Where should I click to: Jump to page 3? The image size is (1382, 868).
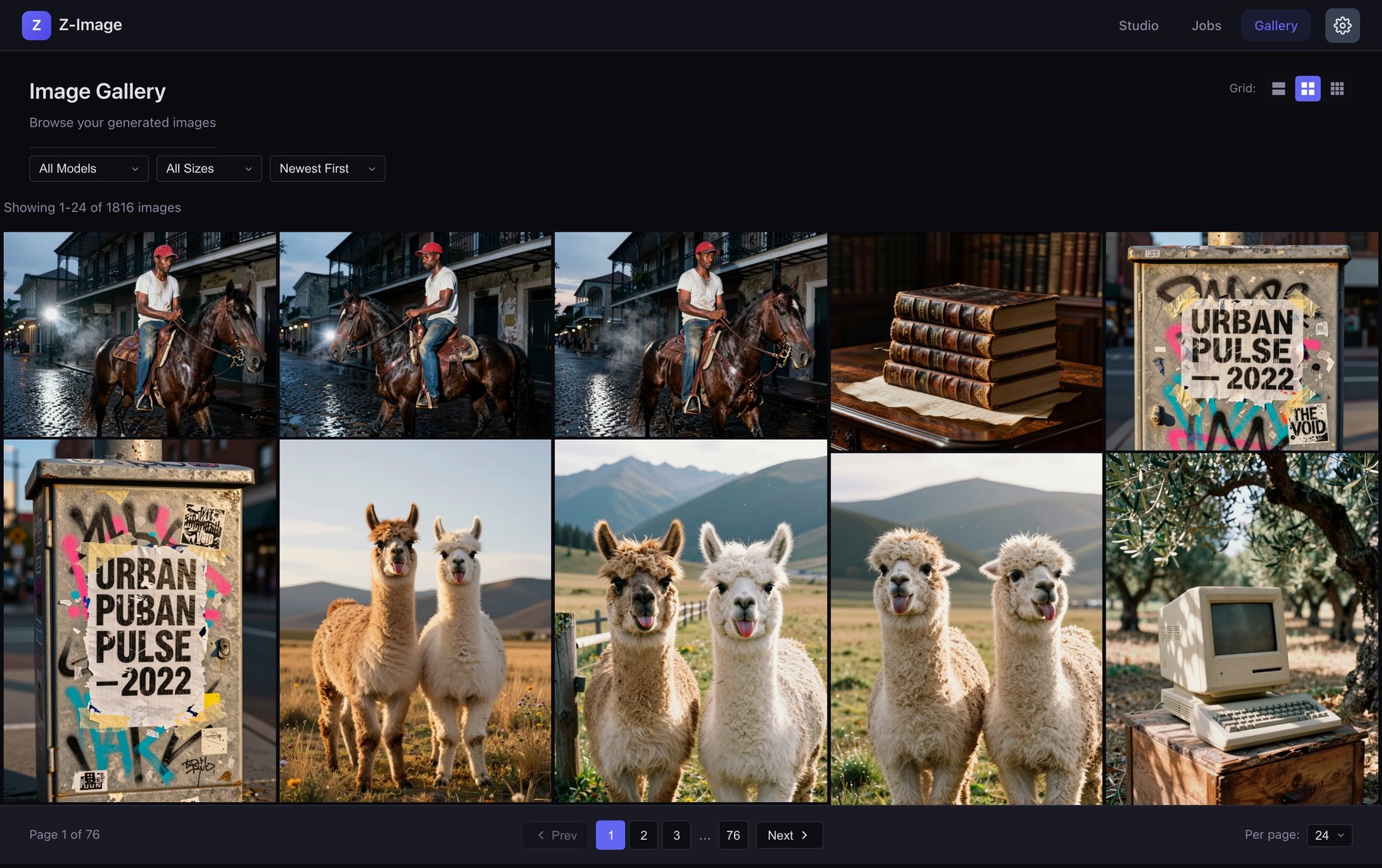coord(676,835)
